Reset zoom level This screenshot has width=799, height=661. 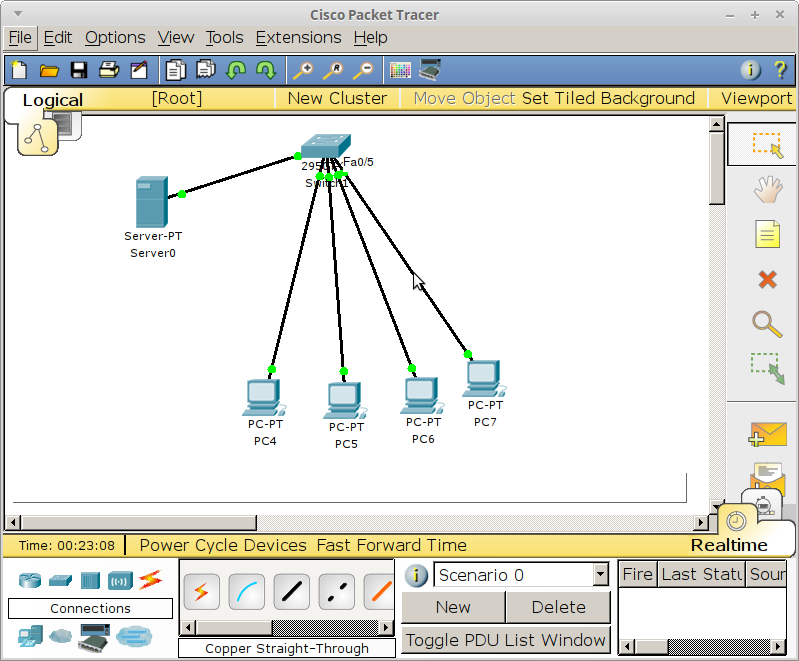[333, 70]
